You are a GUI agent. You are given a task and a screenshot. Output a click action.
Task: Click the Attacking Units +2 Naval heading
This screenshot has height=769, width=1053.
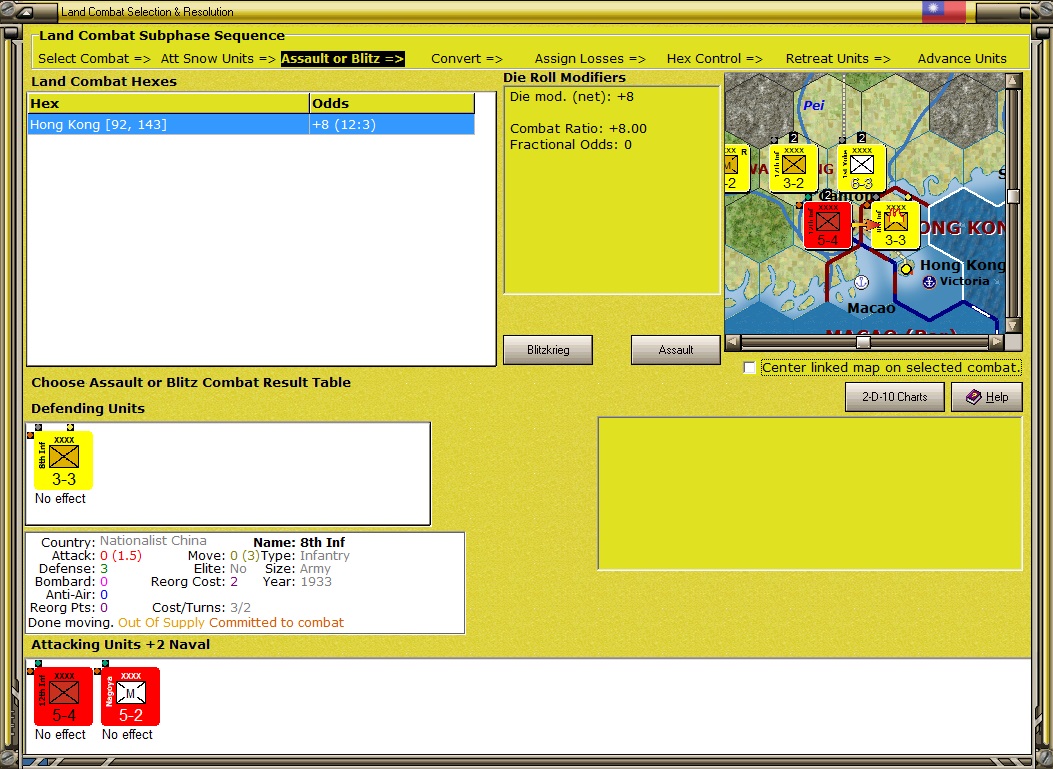point(121,644)
